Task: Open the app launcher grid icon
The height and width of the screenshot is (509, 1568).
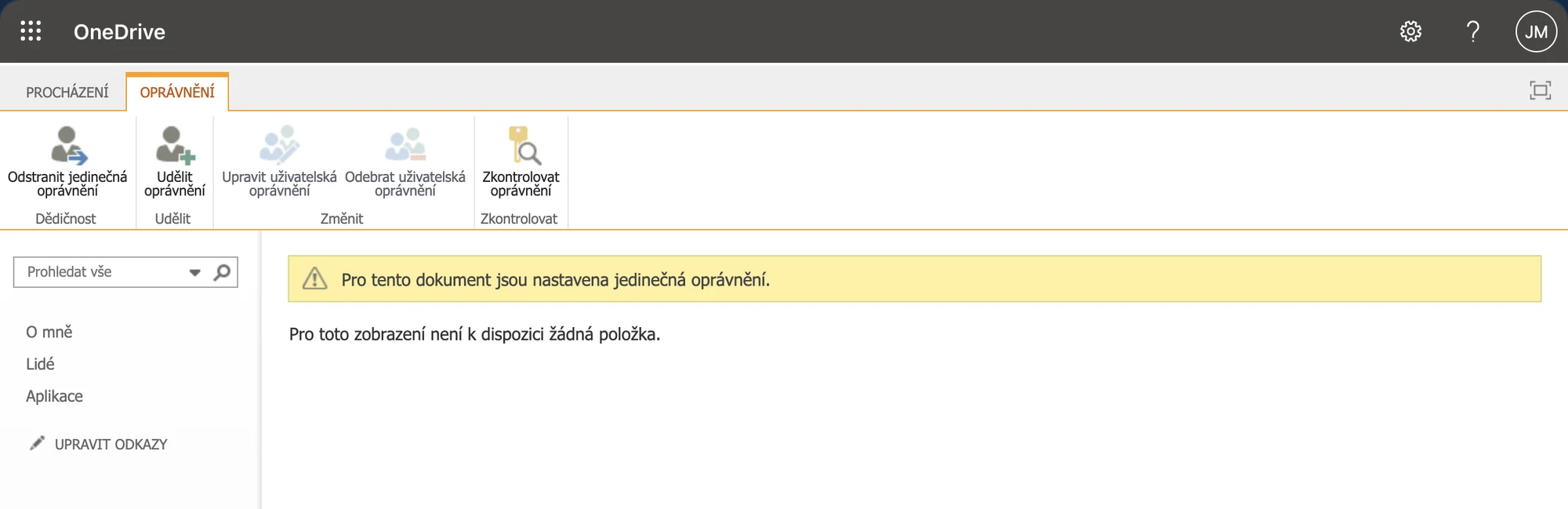Action: click(x=31, y=31)
